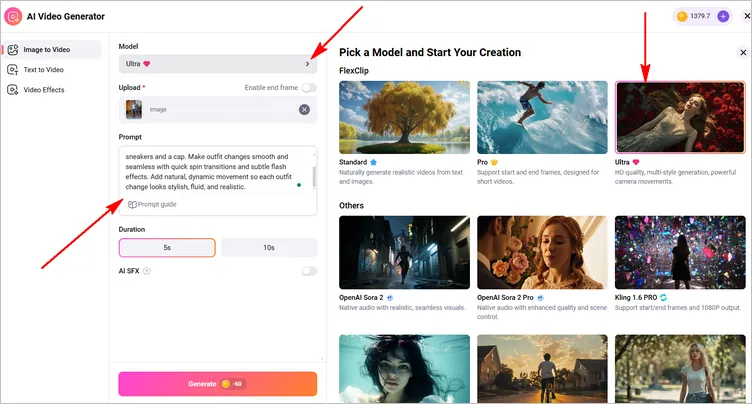Open the Model dropdown showing Ultra
This screenshot has height=404, width=752.
pos(218,64)
